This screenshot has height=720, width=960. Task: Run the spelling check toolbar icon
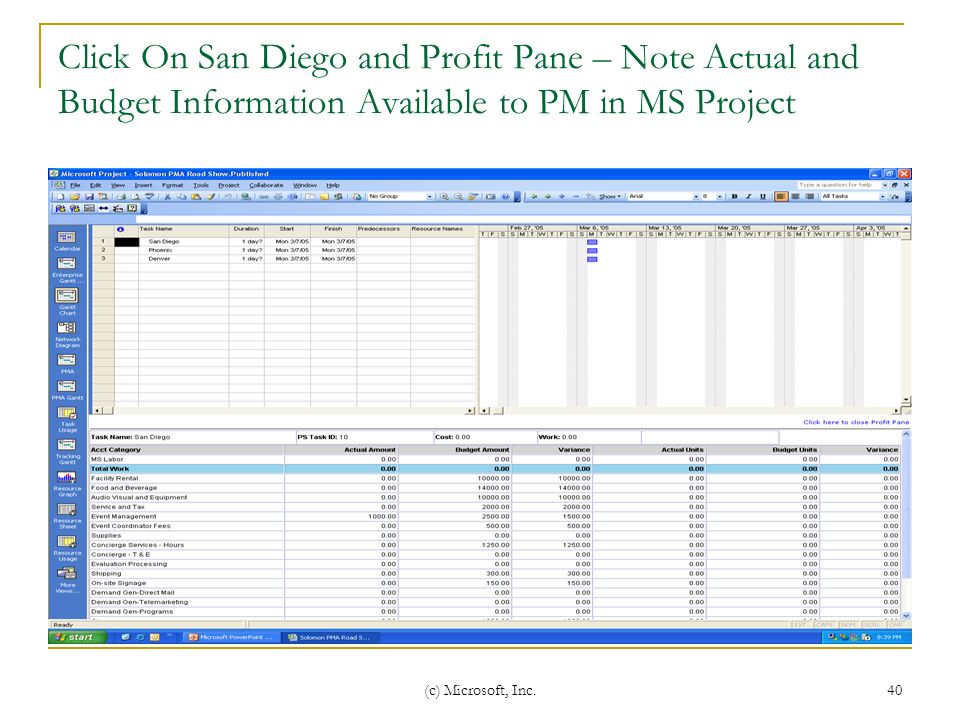[150, 197]
